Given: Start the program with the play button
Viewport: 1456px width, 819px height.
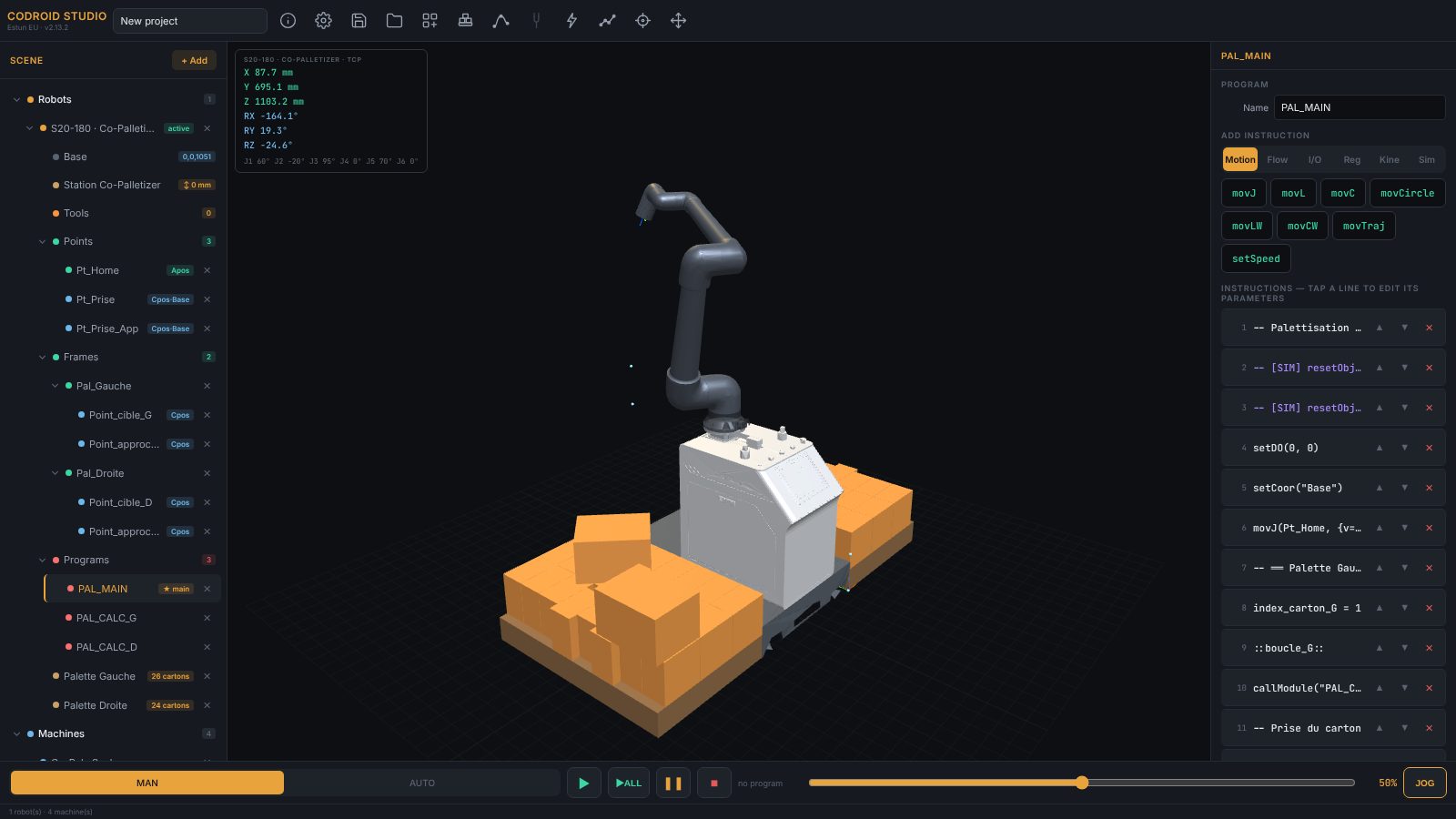Looking at the screenshot, I should pos(583,783).
